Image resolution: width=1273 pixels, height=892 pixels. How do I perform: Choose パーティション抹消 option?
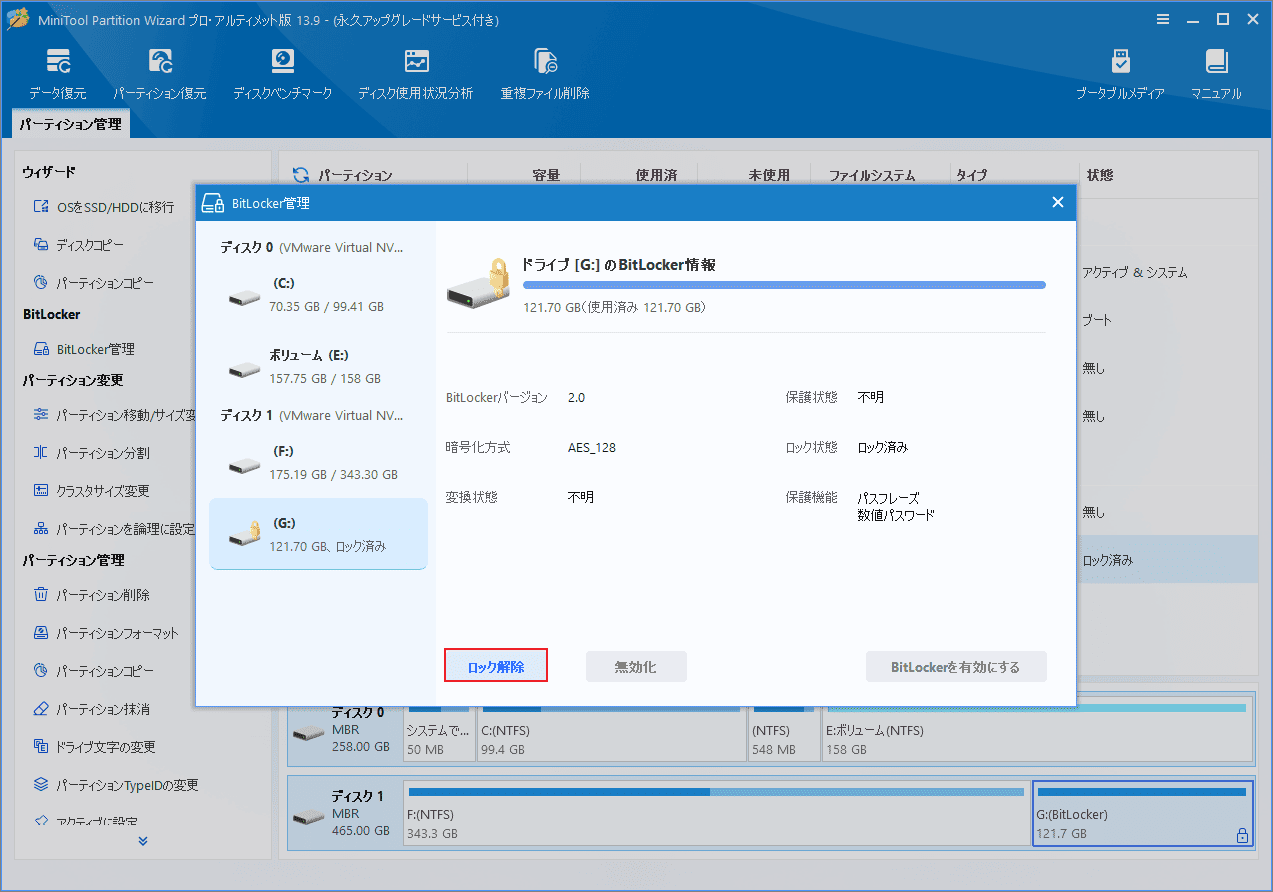click(92, 709)
